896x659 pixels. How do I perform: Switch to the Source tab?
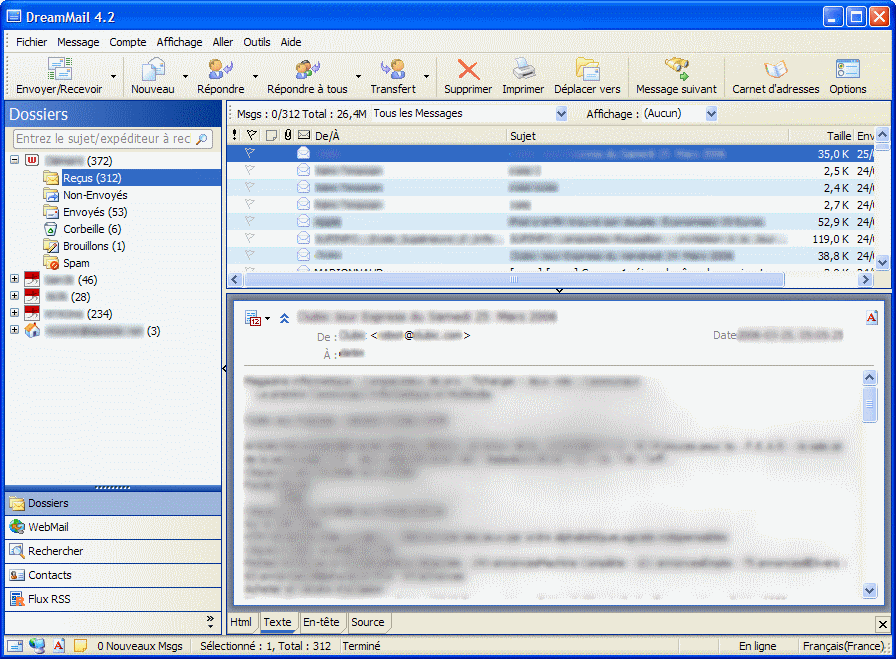click(368, 622)
